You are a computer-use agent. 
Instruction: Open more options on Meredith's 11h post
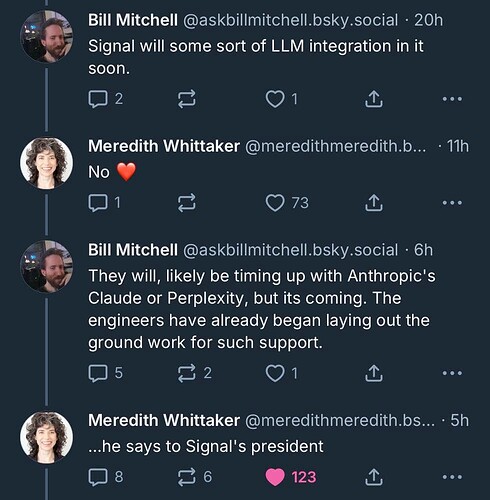[452, 203]
